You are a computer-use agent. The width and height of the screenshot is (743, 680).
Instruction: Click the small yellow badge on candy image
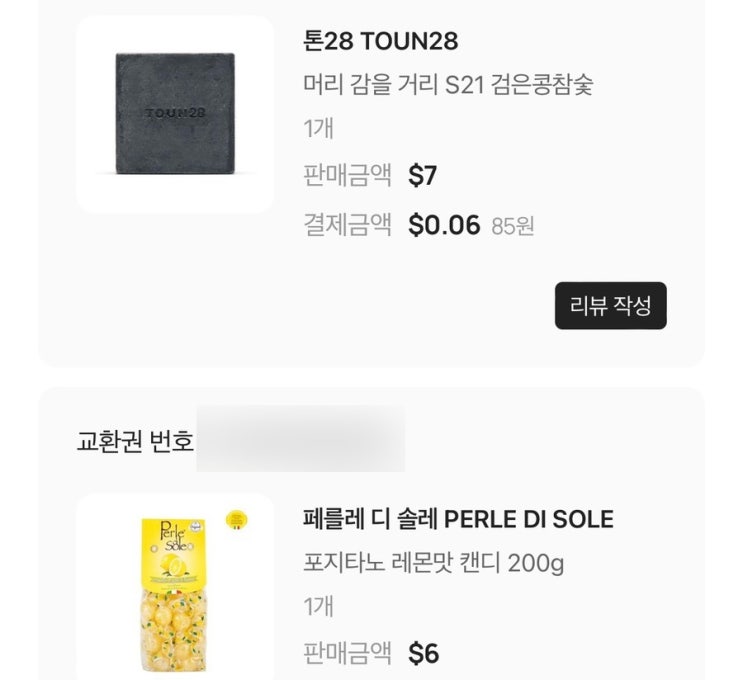[x=236, y=519]
